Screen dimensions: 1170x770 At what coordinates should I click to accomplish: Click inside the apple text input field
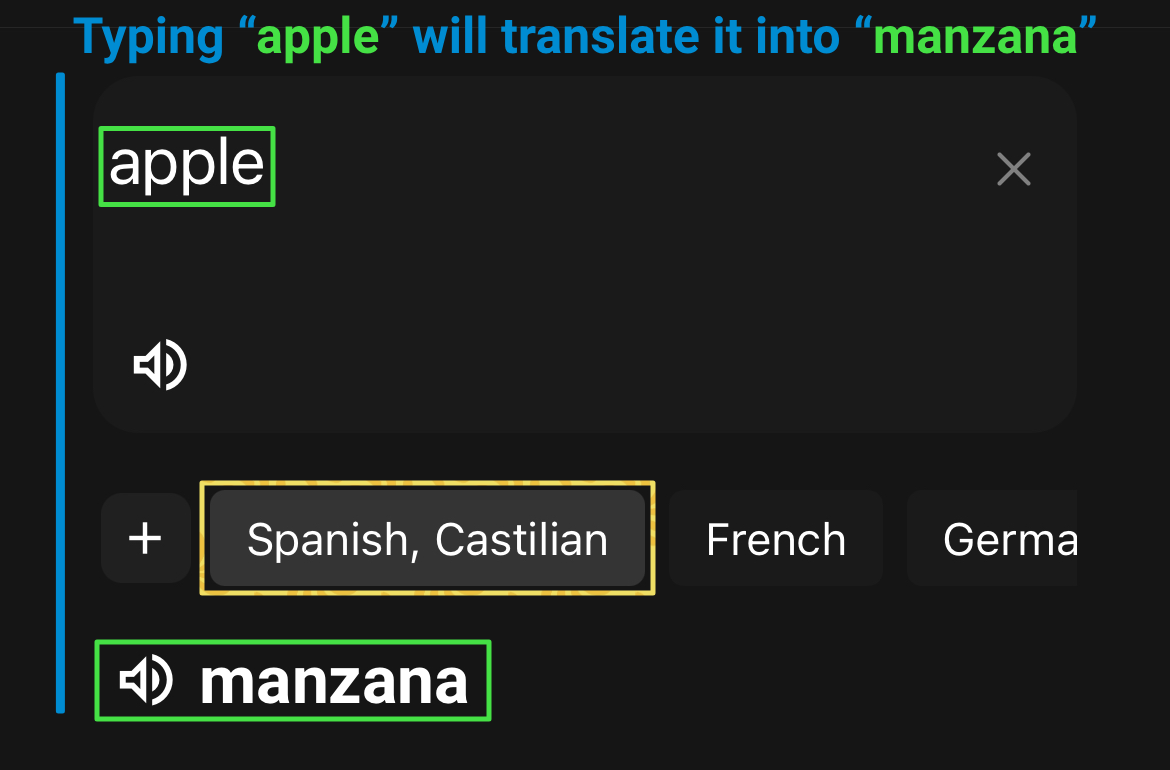pyautogui.click(x=186, y=166)
